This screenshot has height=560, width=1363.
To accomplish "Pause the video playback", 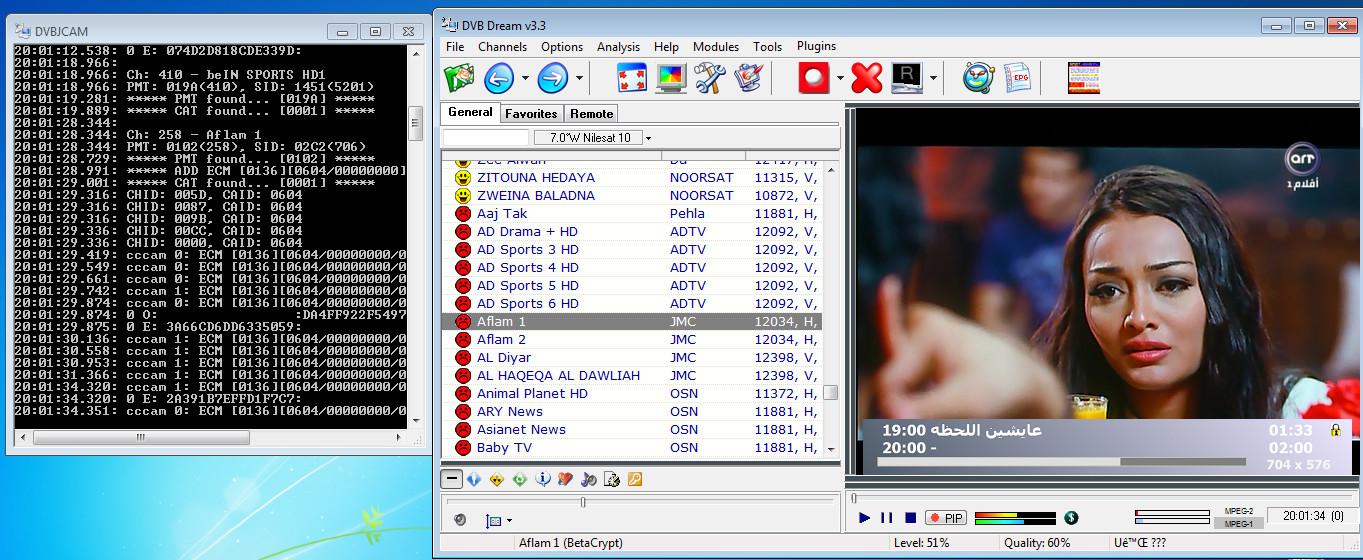I will point(886,518).
